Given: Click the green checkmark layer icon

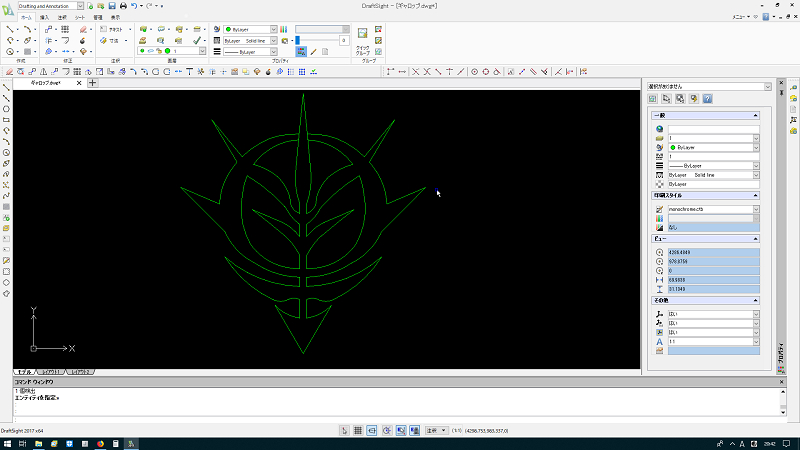Looking at the screenshot, I should click(x=197, y=40).
